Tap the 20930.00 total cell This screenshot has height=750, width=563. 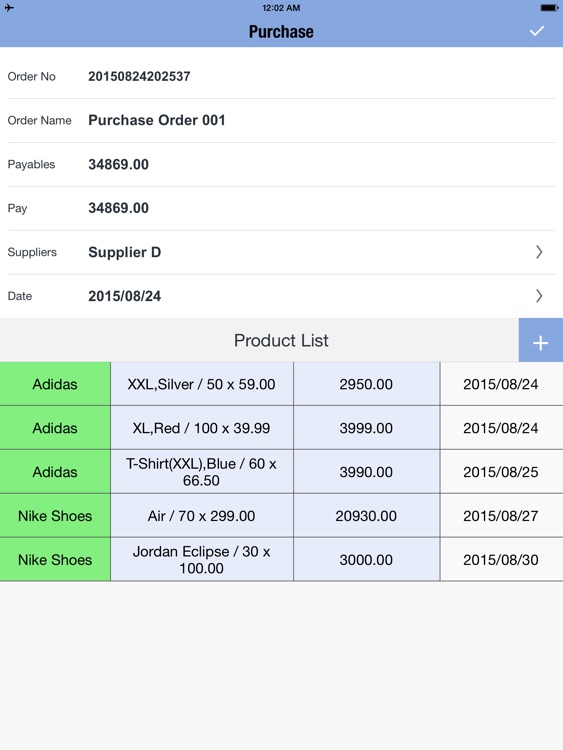point(366,516)
